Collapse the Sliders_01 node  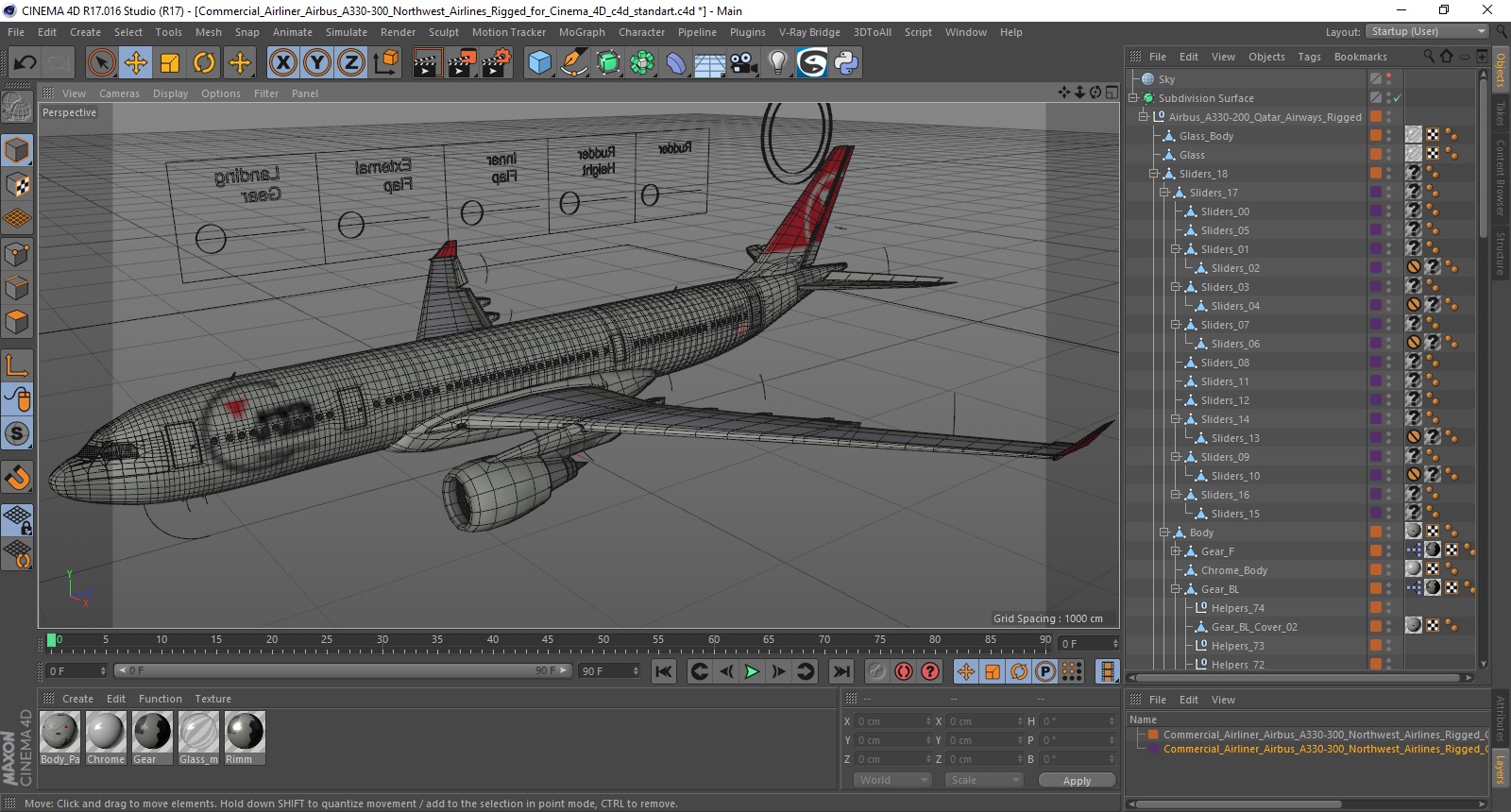point(1176,249)
